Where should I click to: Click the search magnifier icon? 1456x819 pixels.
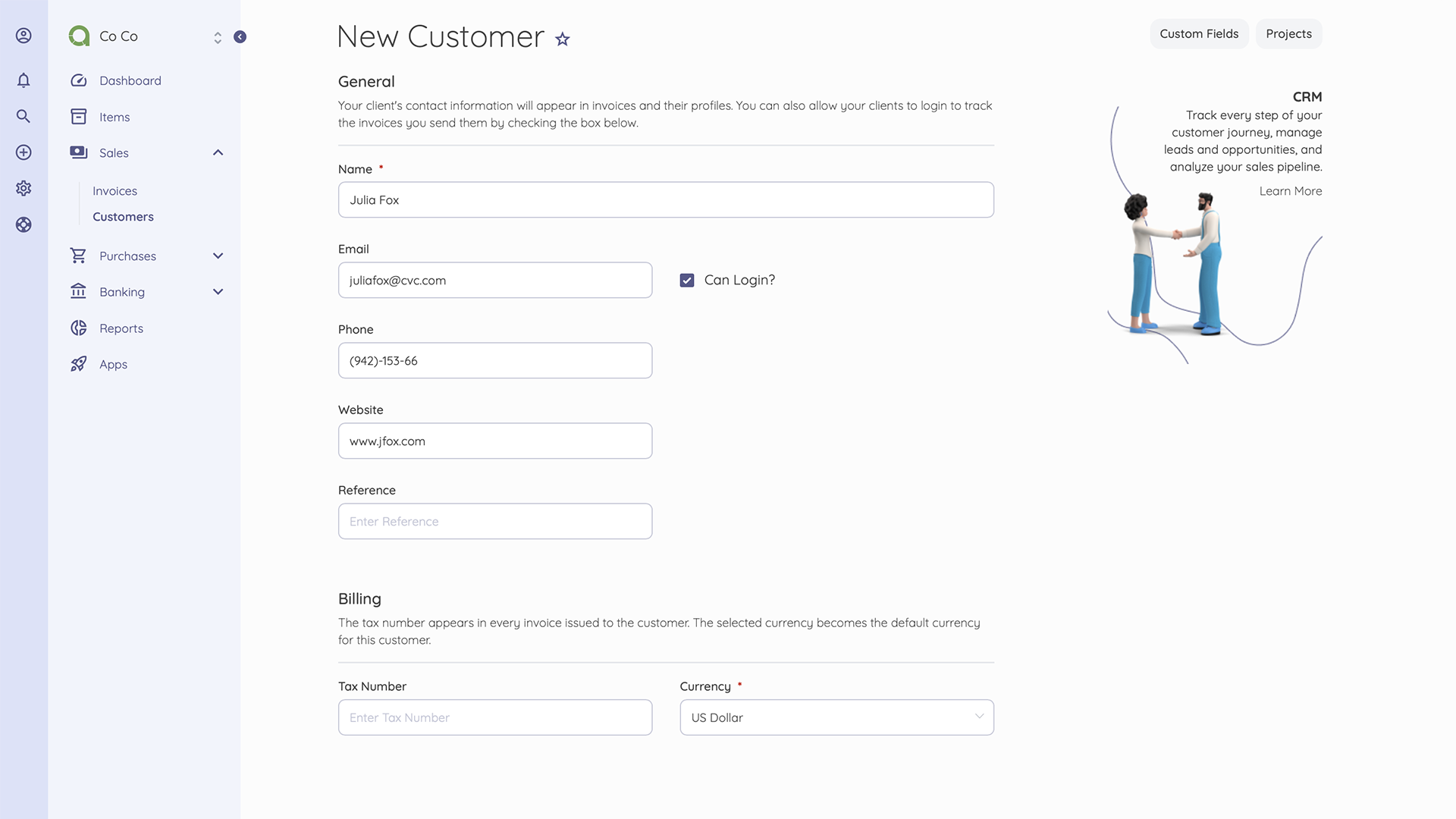point(24,116)
